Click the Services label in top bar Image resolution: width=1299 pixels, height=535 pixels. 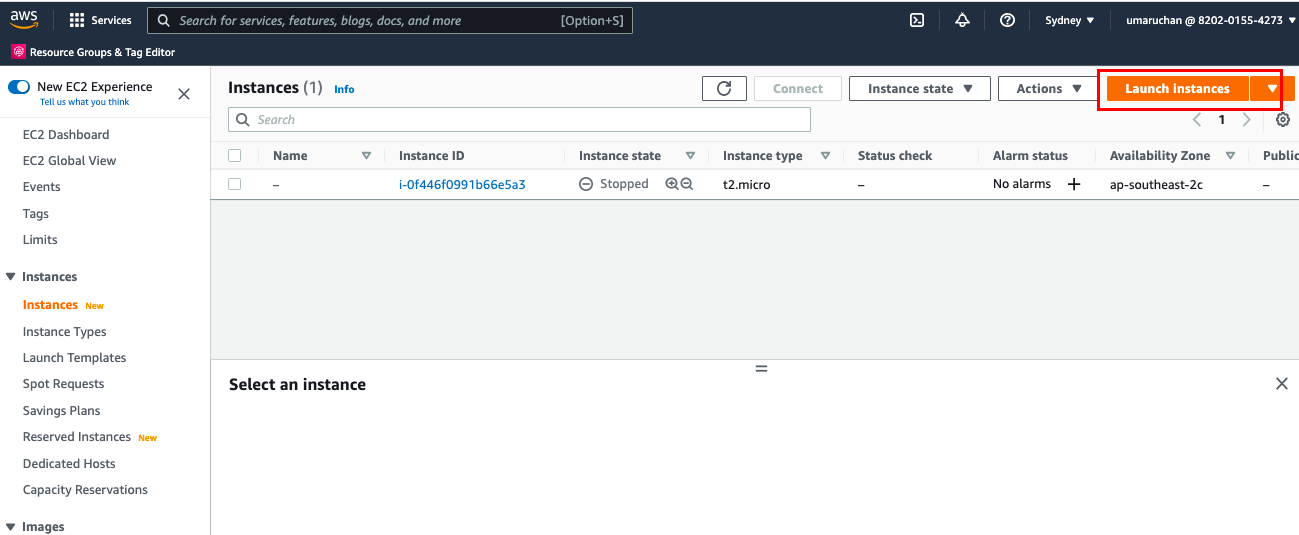[111, 20]
